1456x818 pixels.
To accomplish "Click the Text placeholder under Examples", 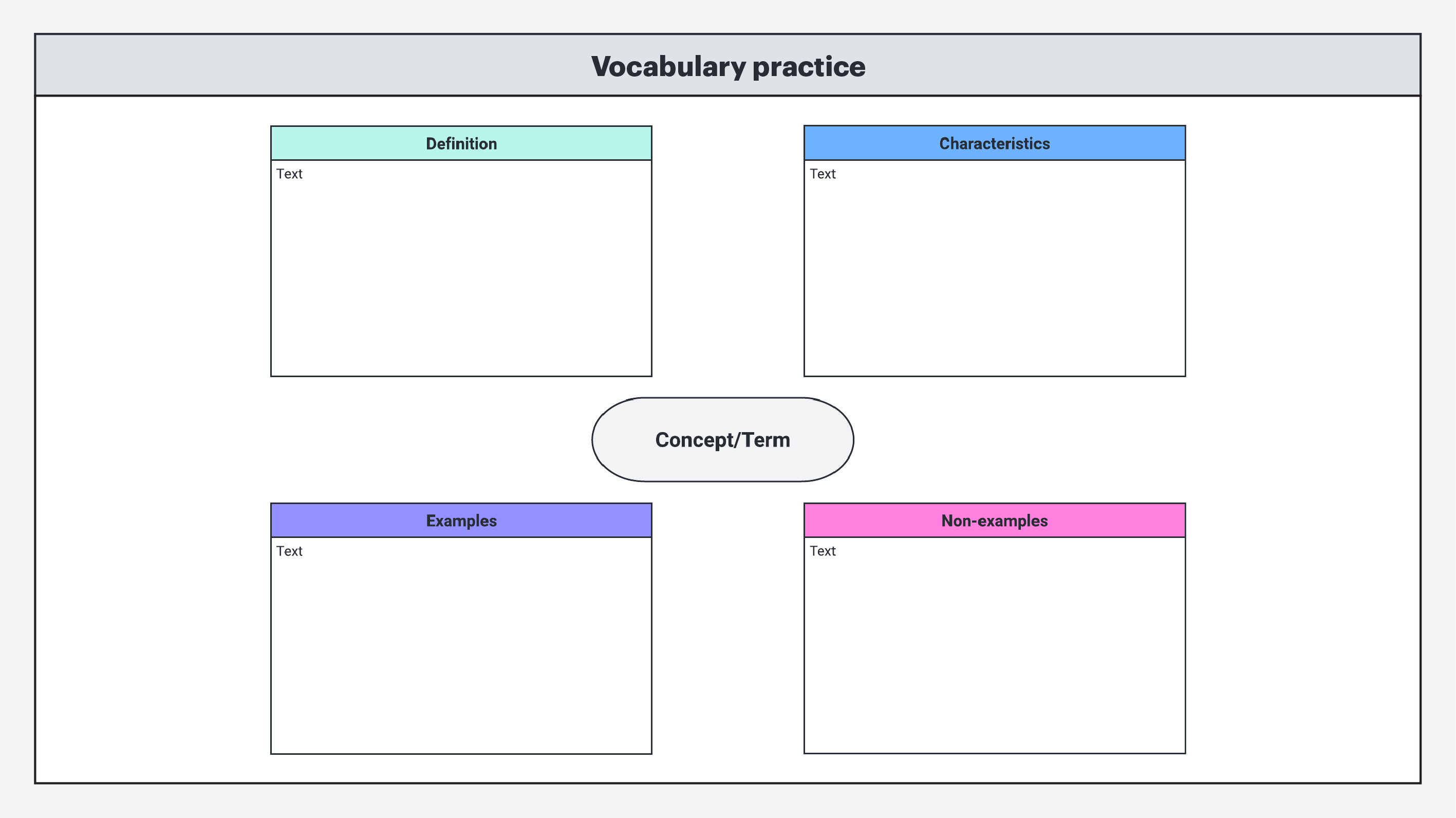I will coord(289,551).
